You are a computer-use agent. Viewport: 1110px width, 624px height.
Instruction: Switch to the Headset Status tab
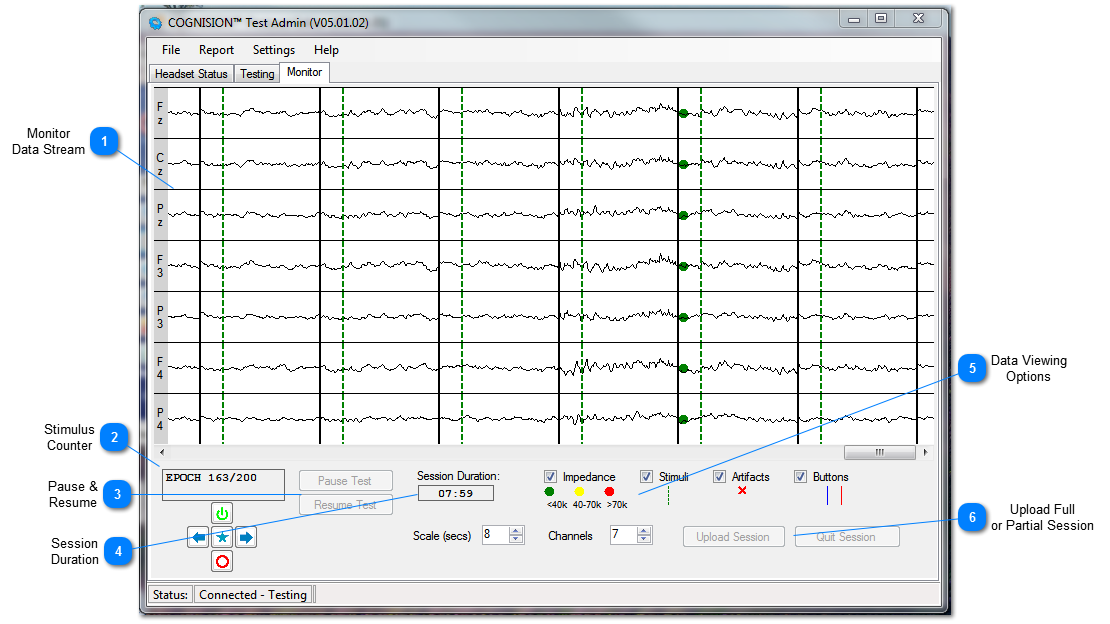191,74
